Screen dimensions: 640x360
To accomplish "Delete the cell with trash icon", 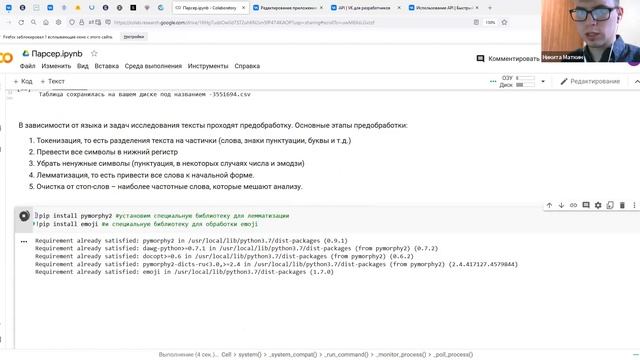I will [x=622, y=205].
